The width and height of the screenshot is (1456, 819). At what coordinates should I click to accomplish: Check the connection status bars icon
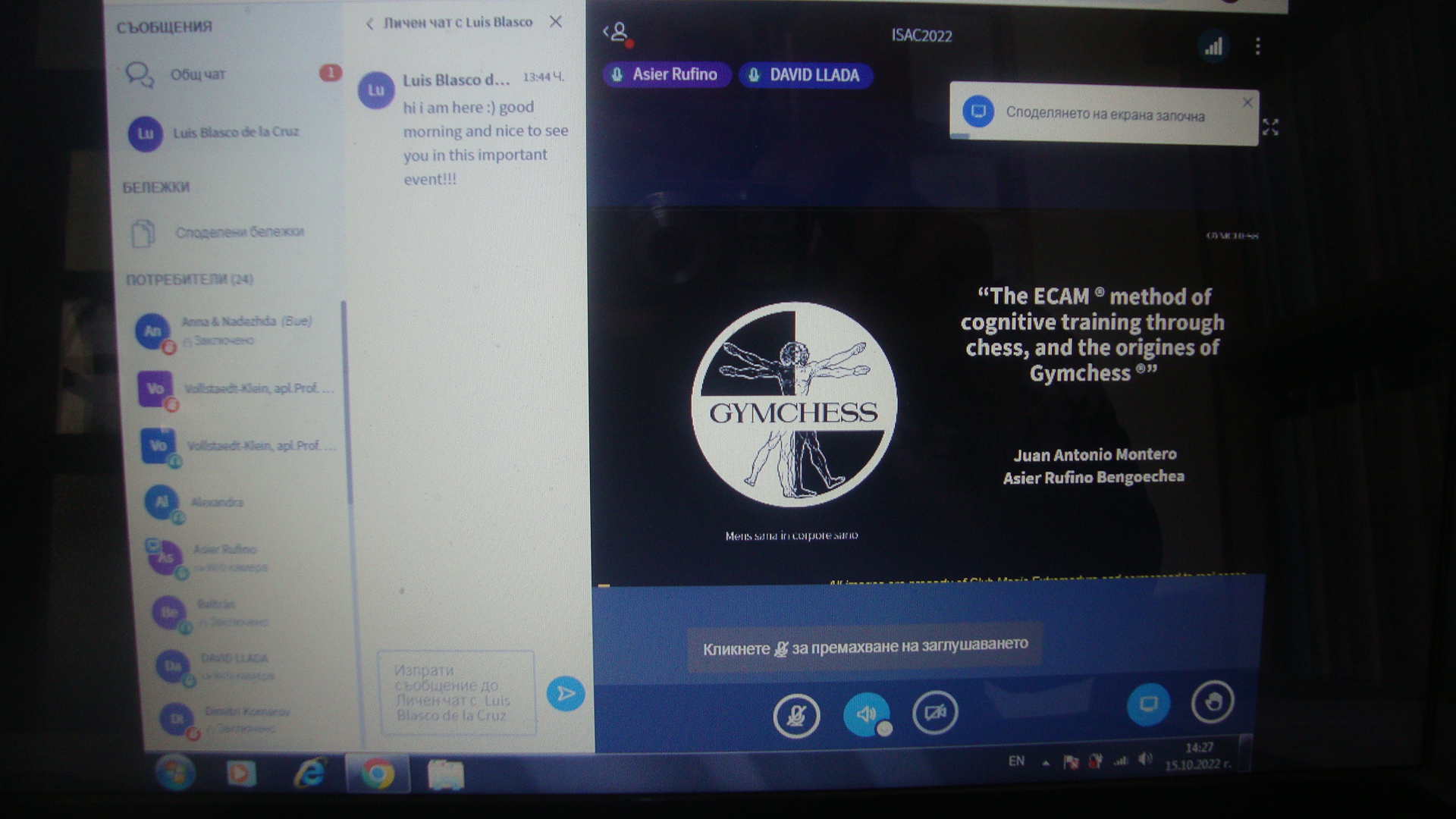pyautogui.click(x=1213, y=47)
